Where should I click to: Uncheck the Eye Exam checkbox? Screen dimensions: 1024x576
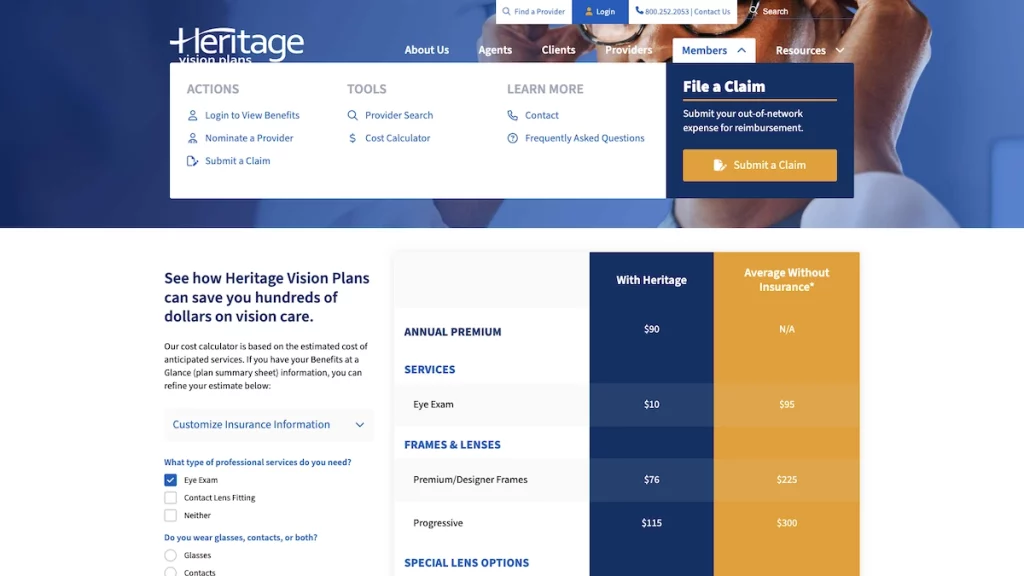[x=170, y=480]
